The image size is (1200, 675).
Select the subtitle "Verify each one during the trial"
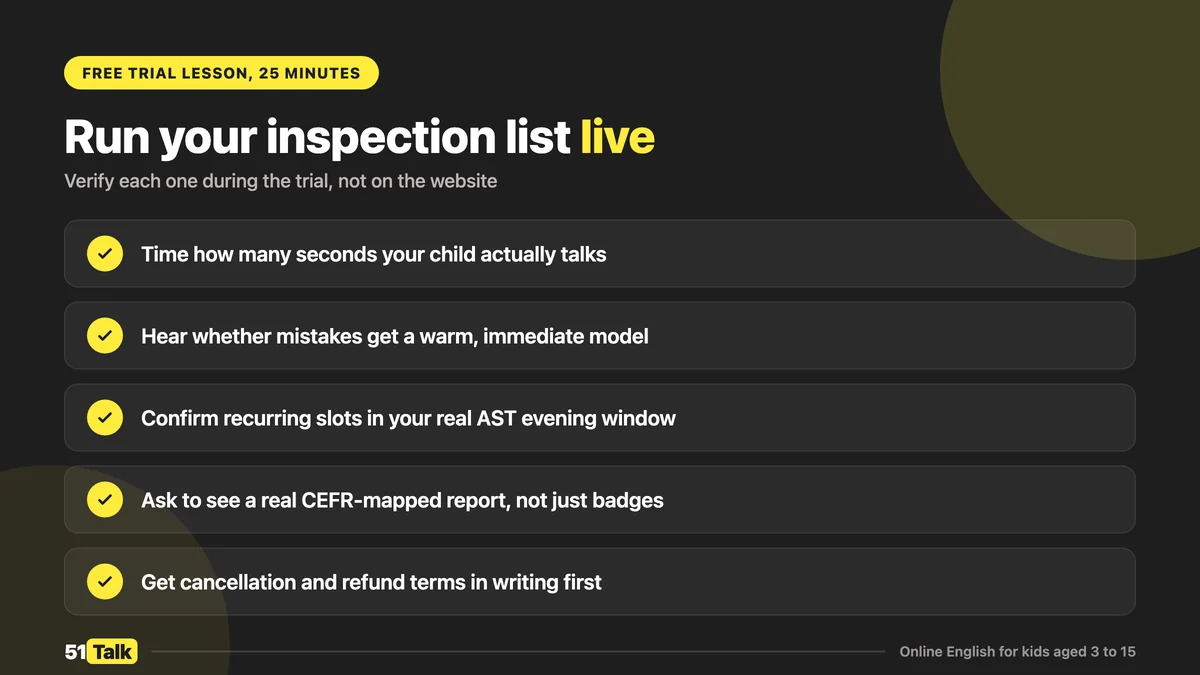[281, 182]
